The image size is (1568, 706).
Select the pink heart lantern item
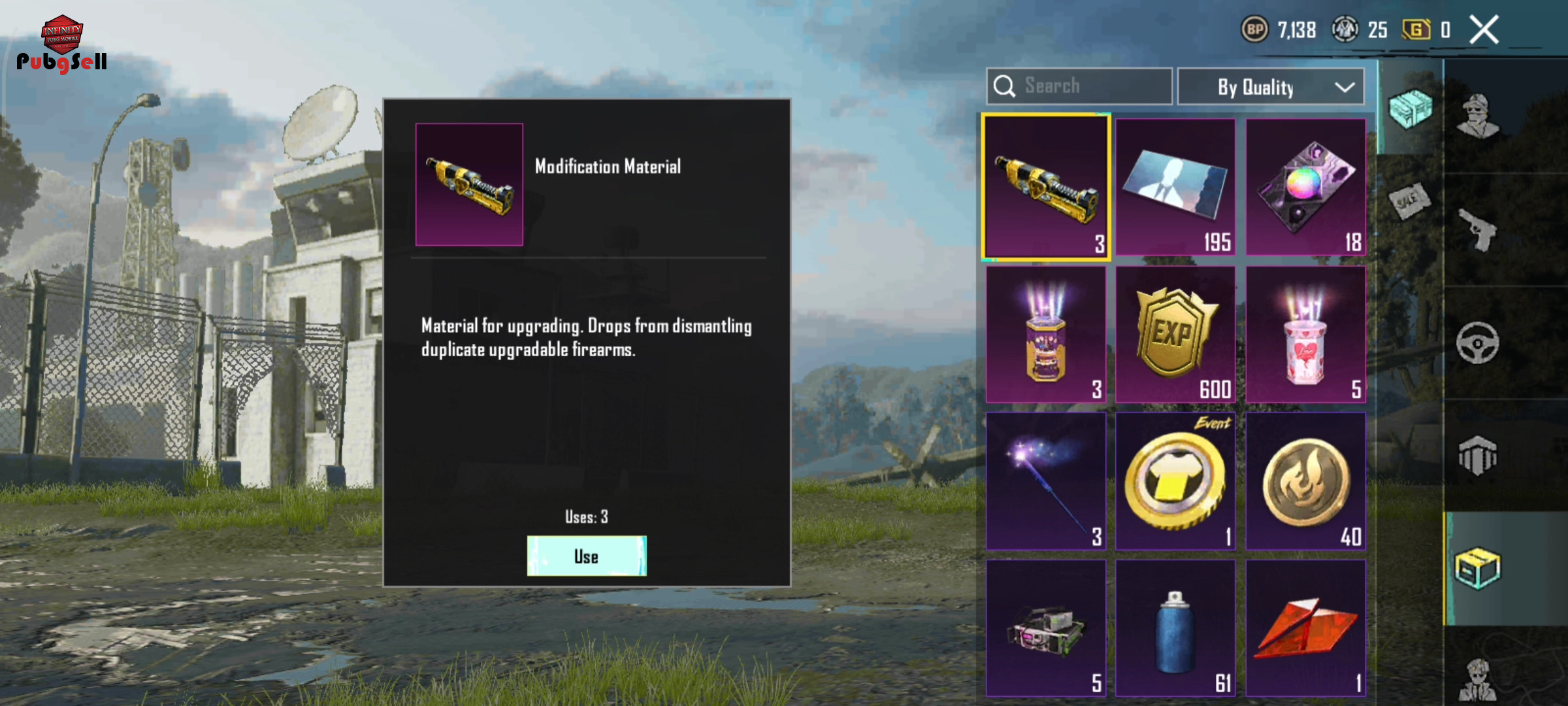1305,334
